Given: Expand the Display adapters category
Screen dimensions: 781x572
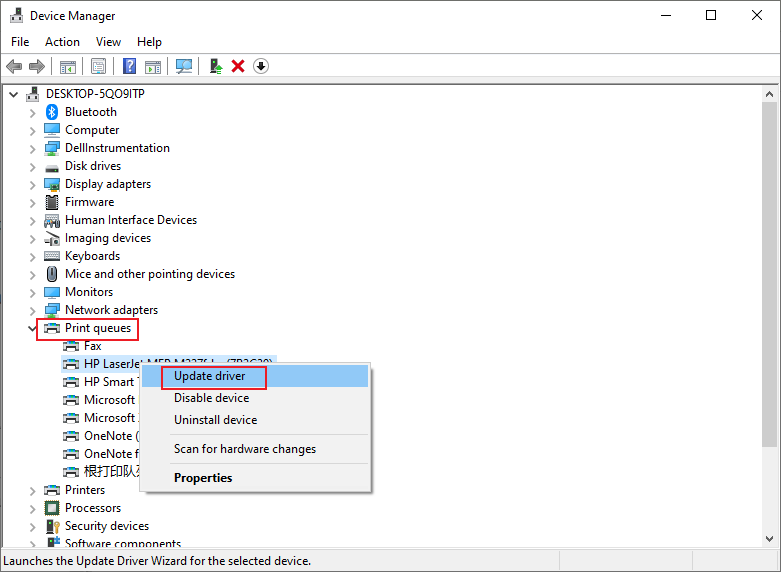Looking at the screenshot, I should [33, 185].
